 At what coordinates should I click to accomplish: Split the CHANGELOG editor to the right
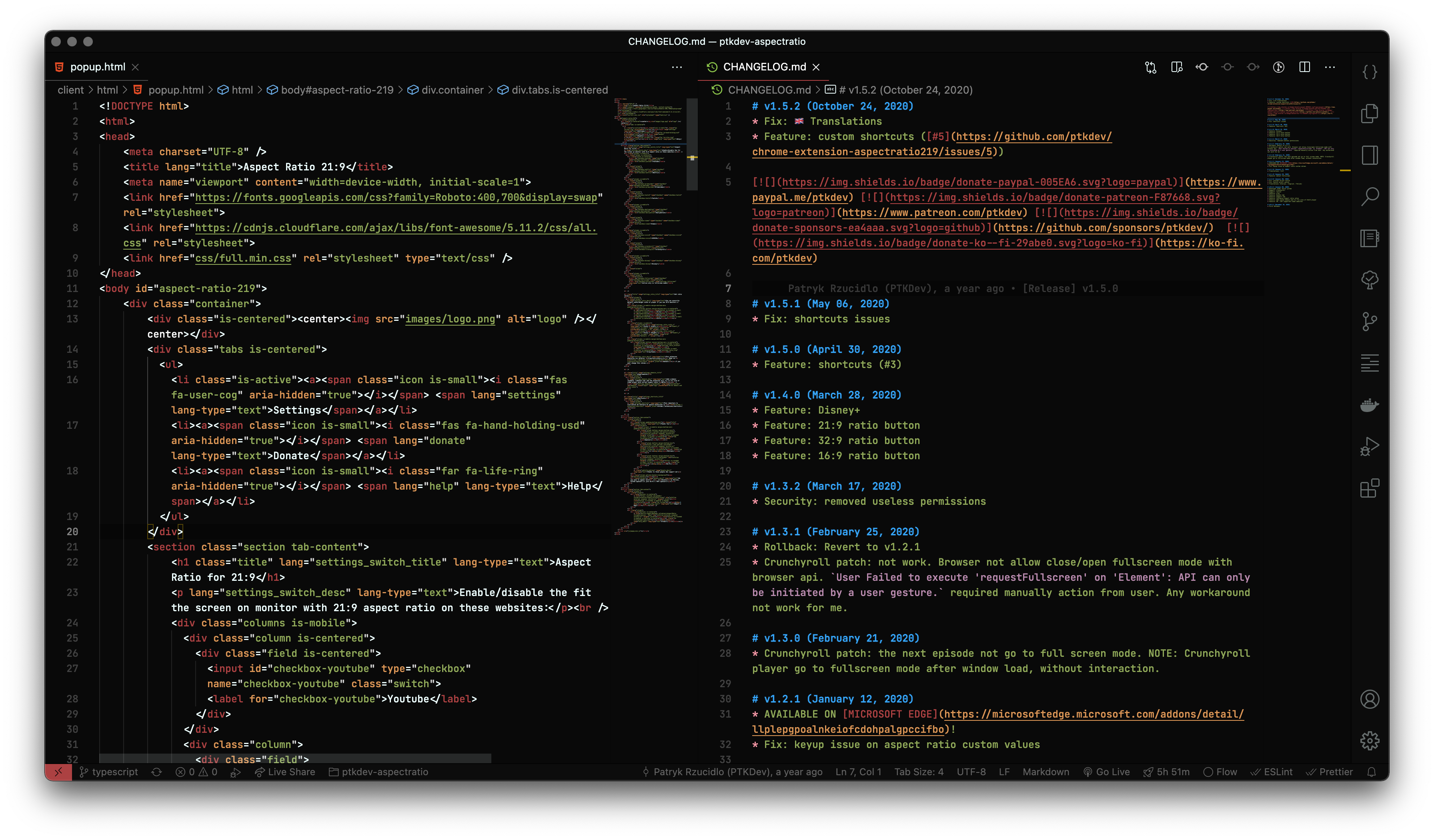(x=1304, y=67)
